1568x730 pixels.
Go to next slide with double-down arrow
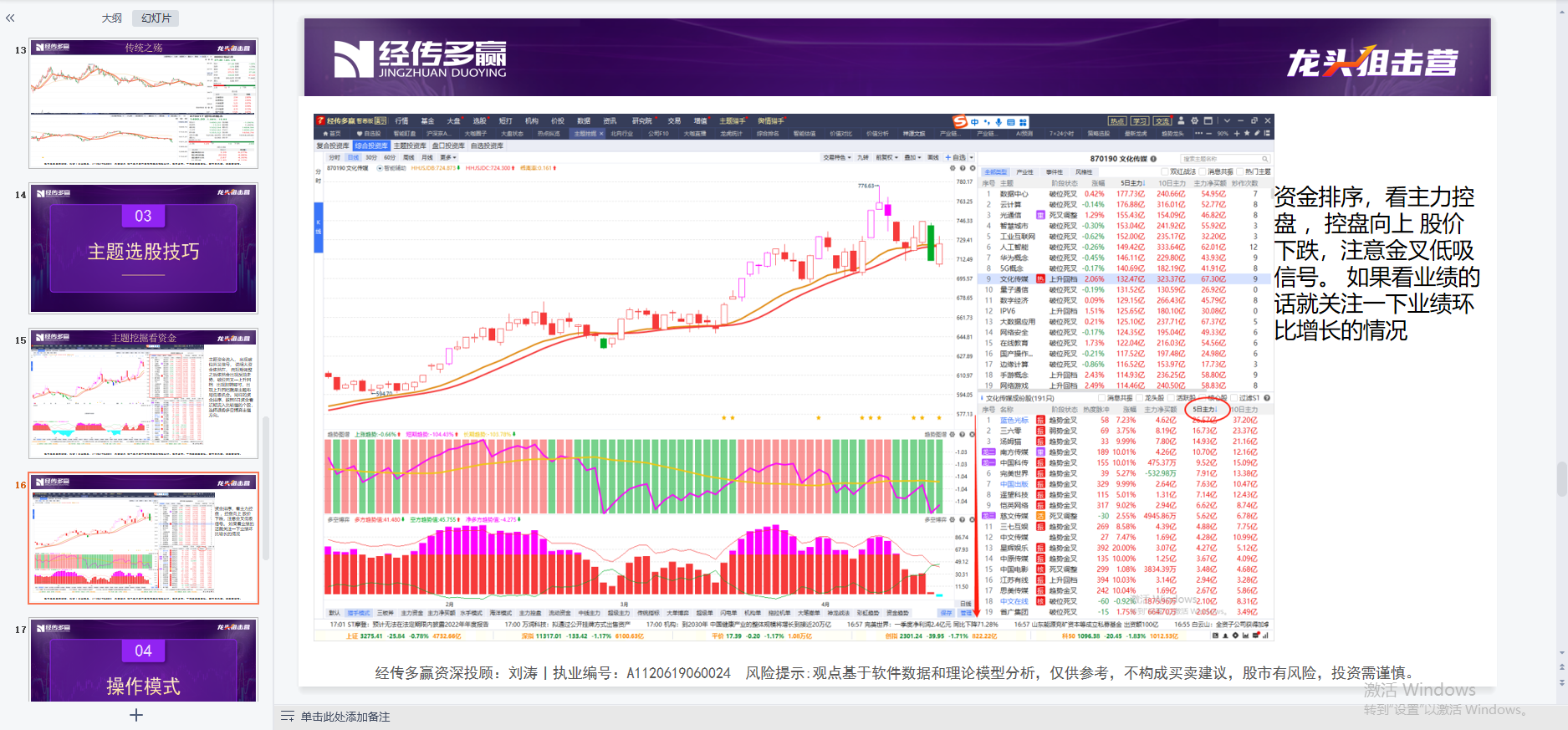click(x=1561, y=682)
